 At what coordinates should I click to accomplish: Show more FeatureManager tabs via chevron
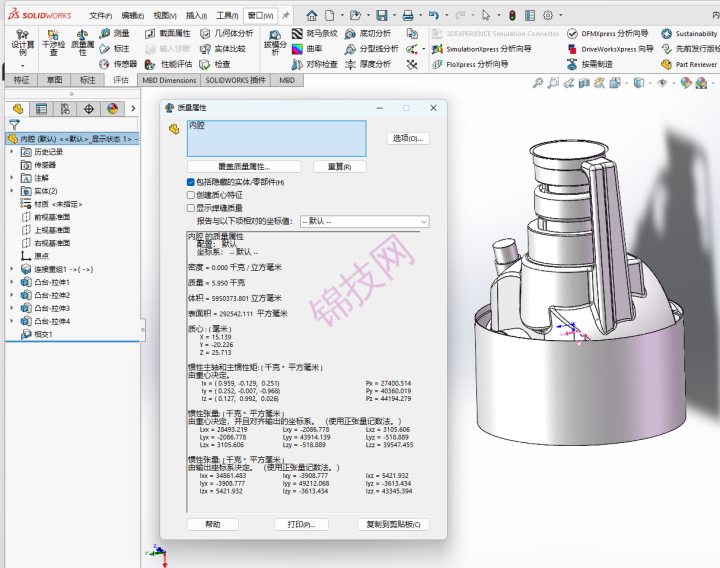(133, 109)
